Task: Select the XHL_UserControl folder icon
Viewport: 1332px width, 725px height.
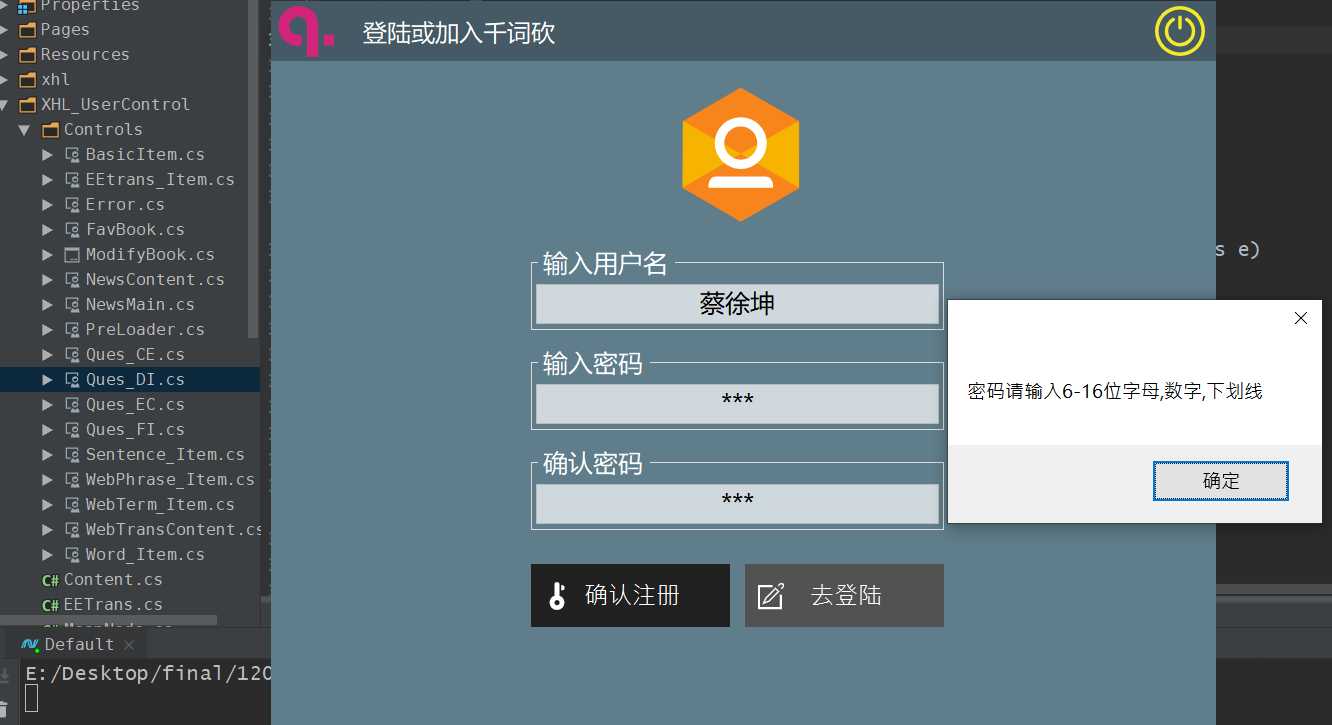Action: pyautogui.click(x=28, y=104)
